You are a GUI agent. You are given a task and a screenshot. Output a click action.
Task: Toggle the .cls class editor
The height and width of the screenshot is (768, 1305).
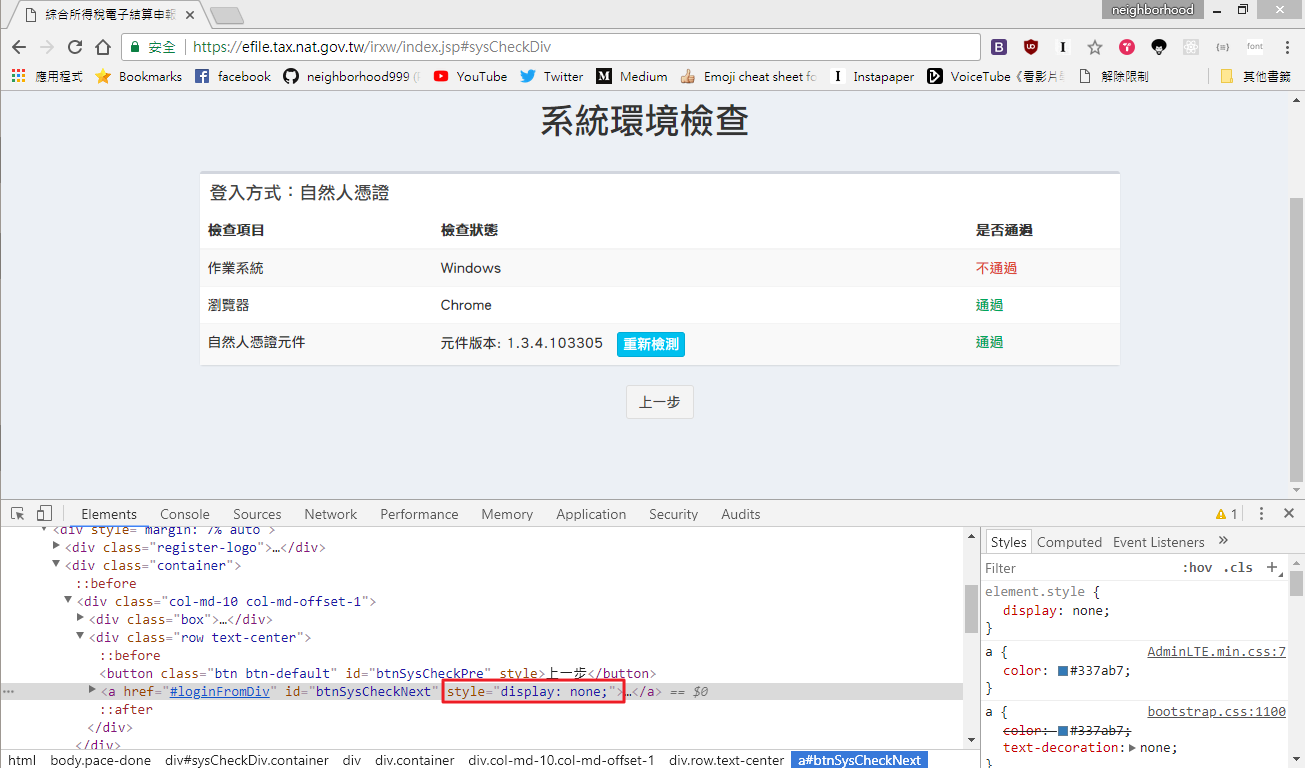tap(1238, 567)
